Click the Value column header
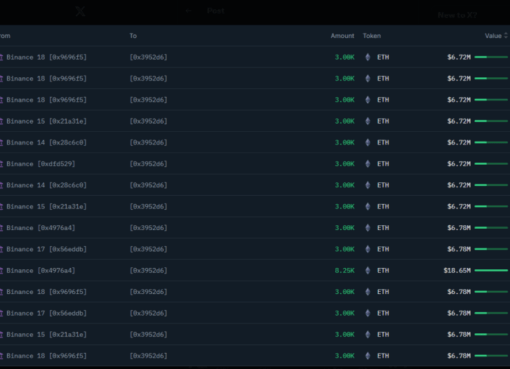 [493, 36]
